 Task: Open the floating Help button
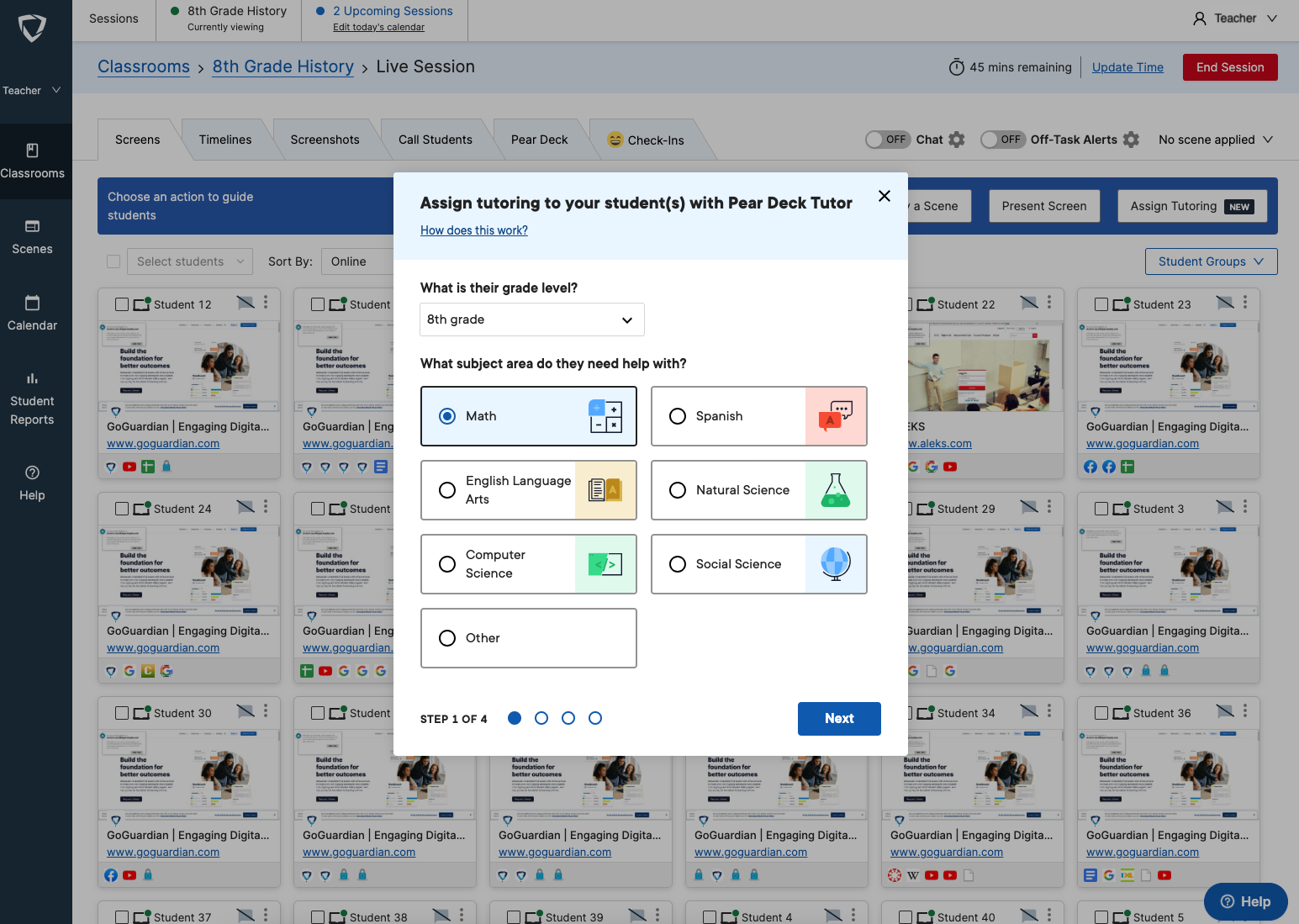[1246, 901]
